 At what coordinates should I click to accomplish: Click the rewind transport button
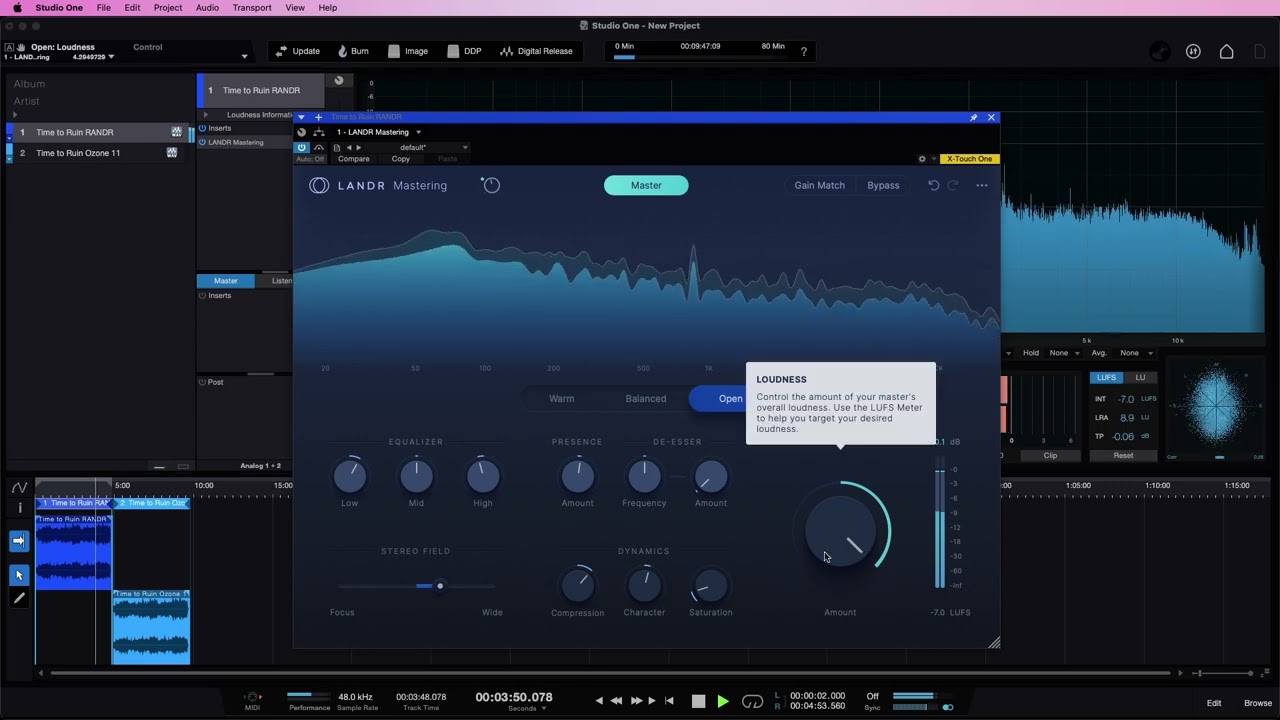tap(617, 701)
